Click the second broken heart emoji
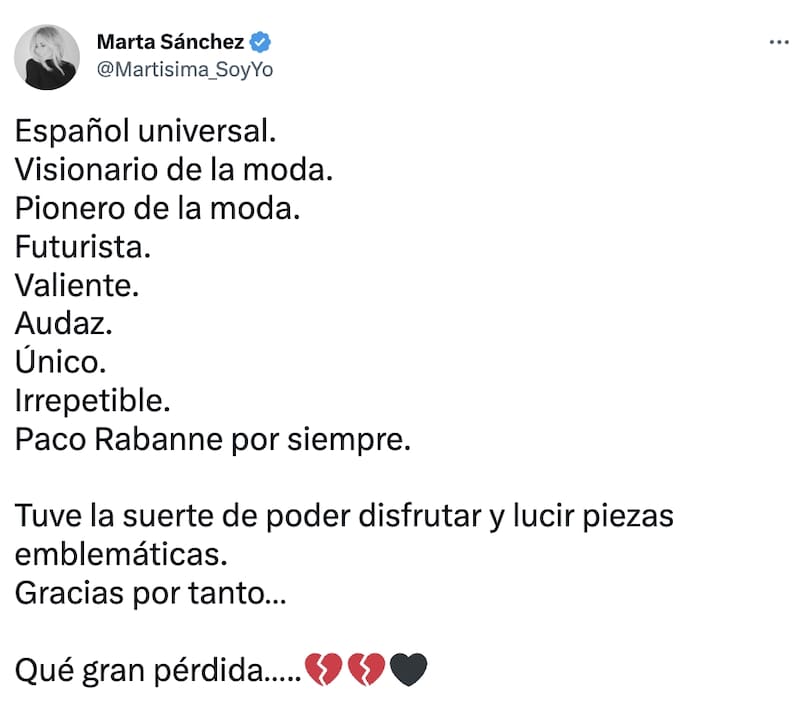The height and width of the screenshot is (724, 800). coord(365,670)
